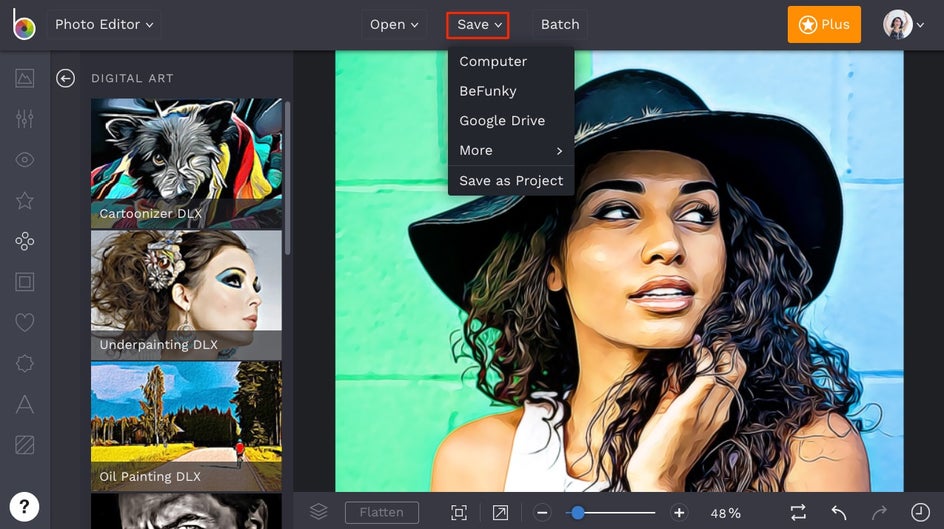This screenshot has width=944, height=529.
Task: Click the 48 % zoom value
Action: click(x=725, y=513)
